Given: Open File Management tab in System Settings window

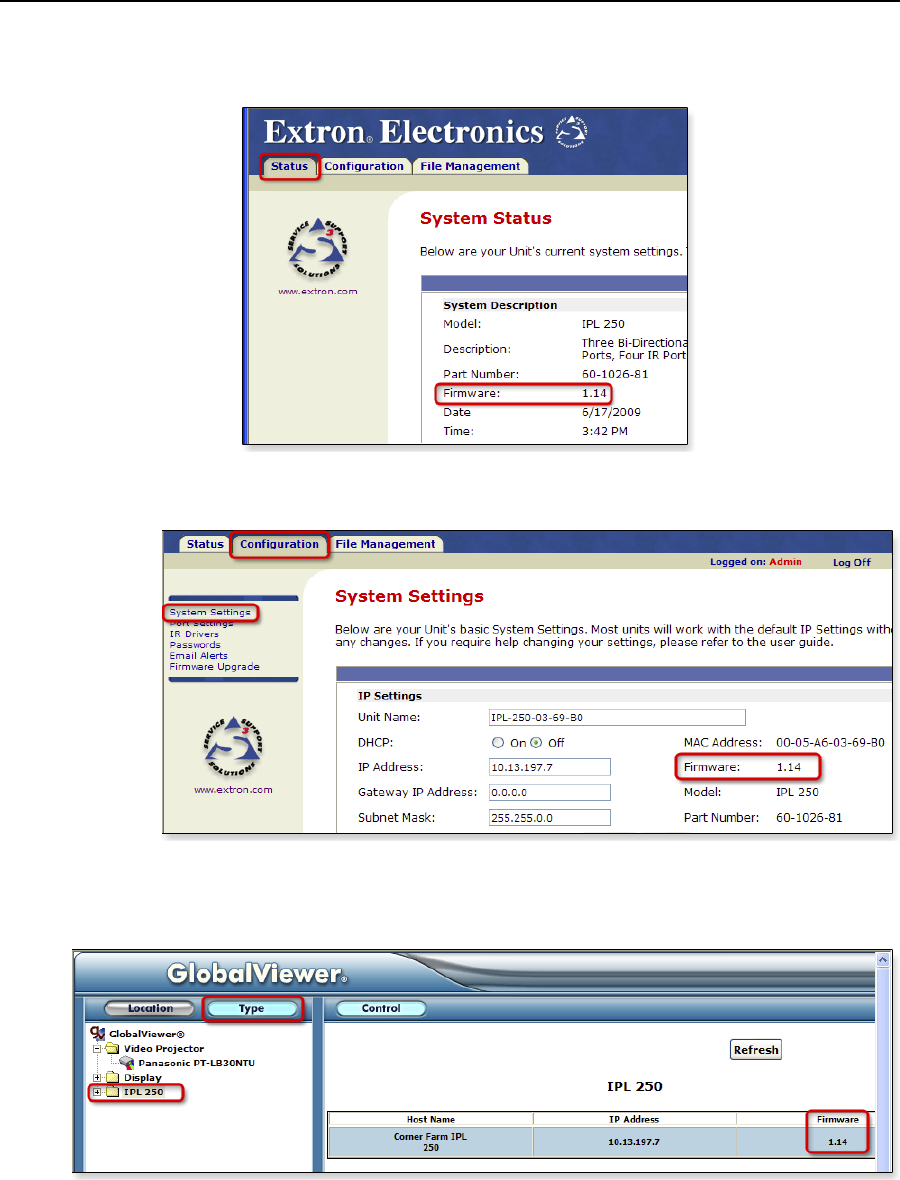Looking at the screenshot, I should tap(385, 544).
